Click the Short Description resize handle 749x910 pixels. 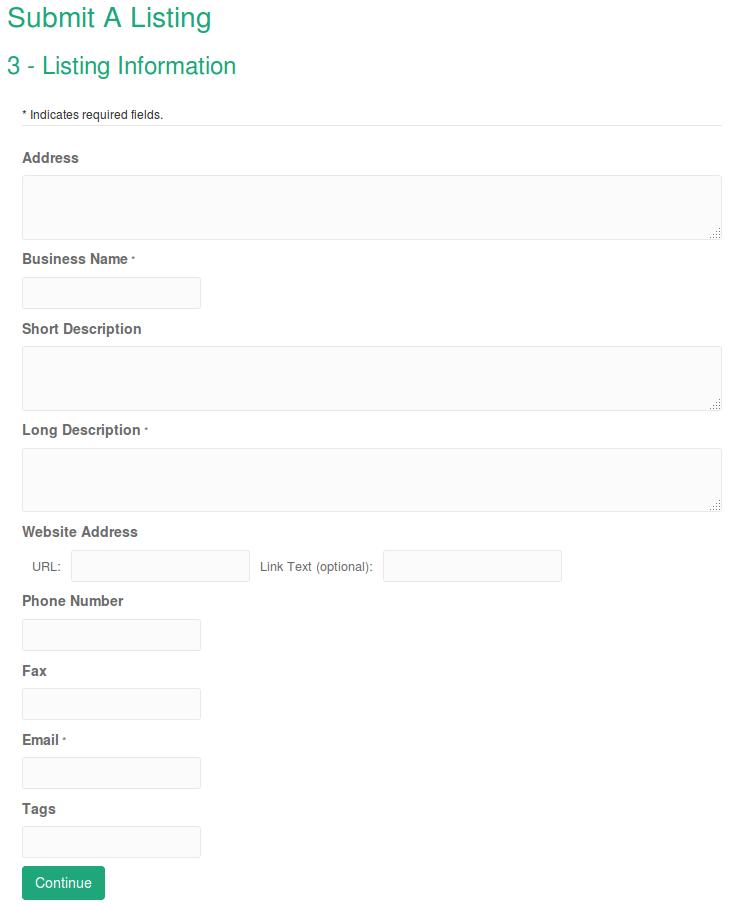(716, 405)
